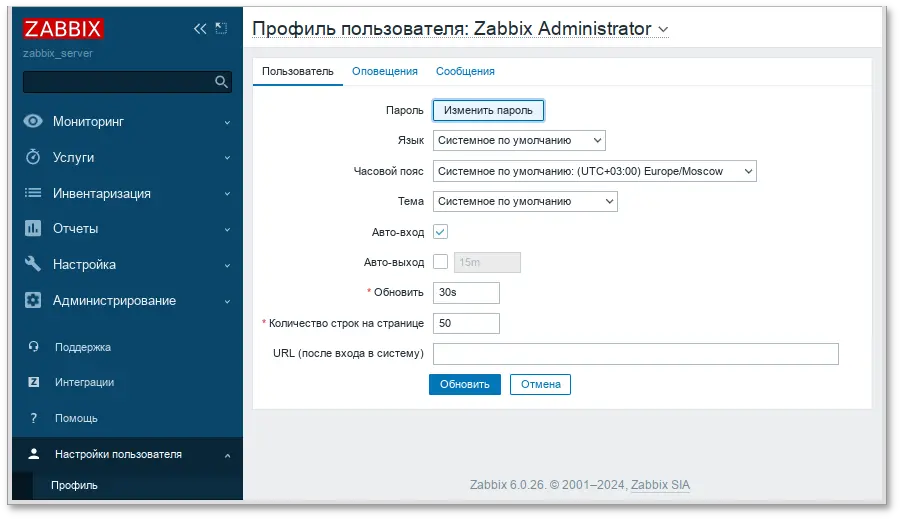Screen dimensions: 900x519
Task: Open the Помощь menu item
Action: (x=76, y=418)
